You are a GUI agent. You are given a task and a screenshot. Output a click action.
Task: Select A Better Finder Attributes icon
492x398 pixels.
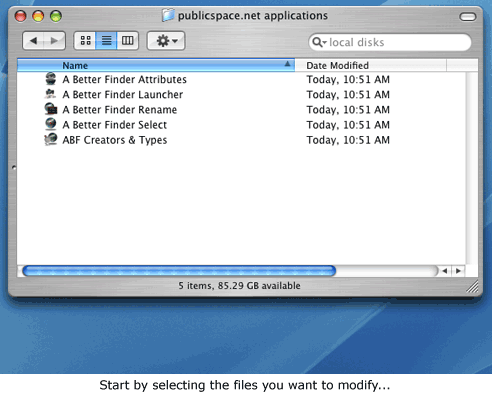[x=51, y=79]
